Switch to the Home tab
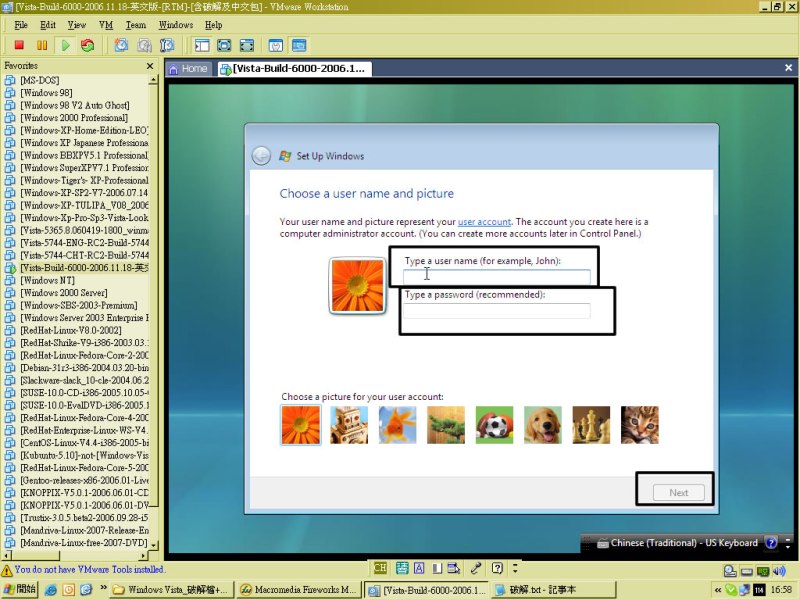 (x=188, y=69)
